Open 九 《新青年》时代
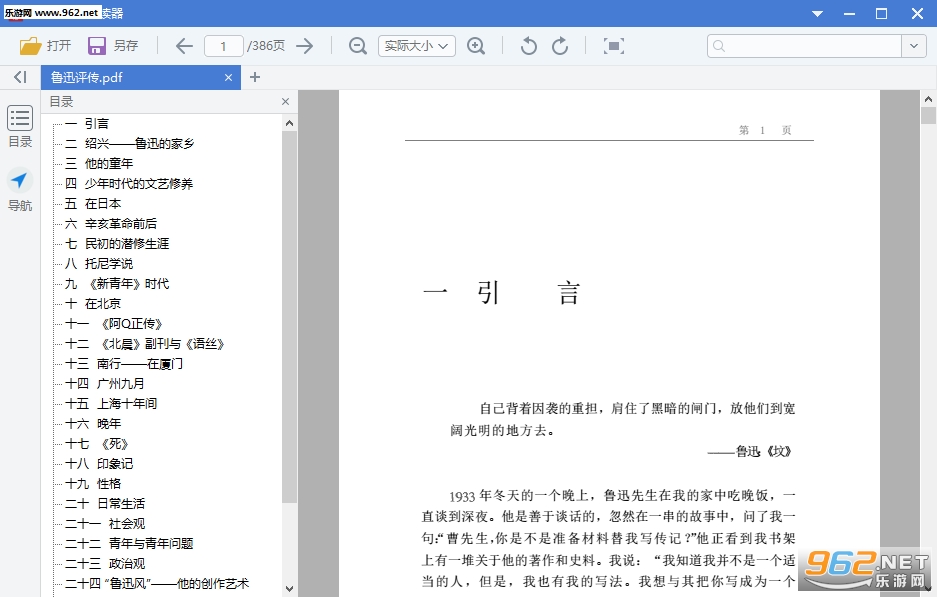 (117, 284)
